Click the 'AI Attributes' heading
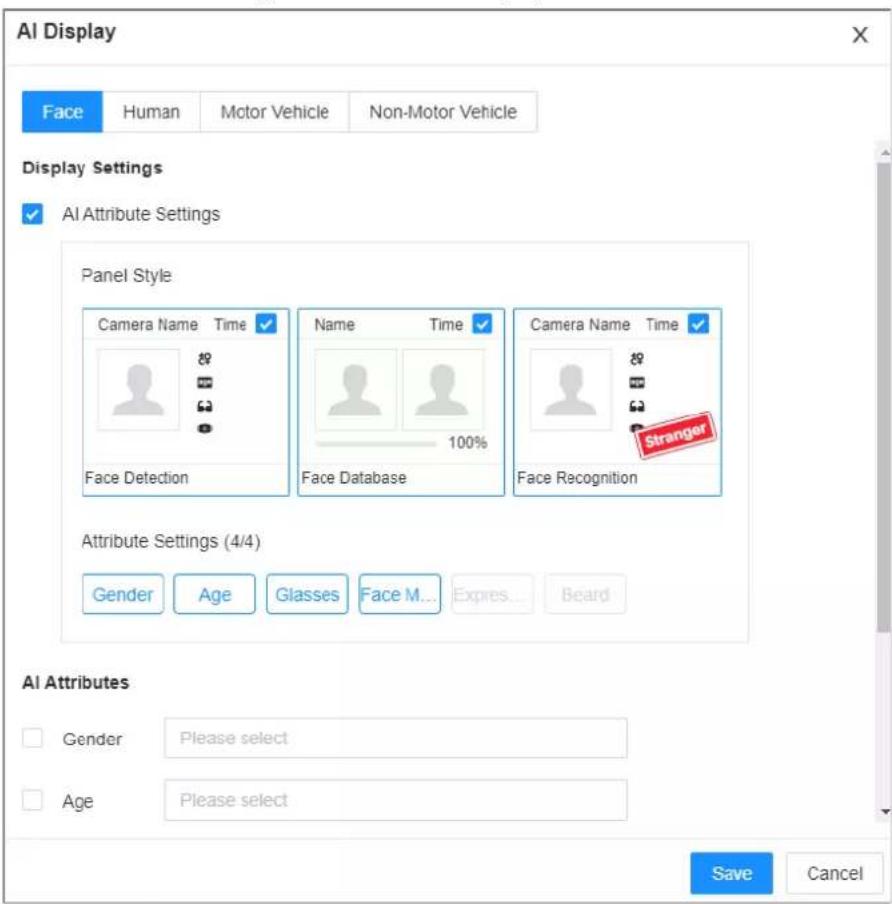The height and width of the screenshot is (904, 892). pos(76,683)
